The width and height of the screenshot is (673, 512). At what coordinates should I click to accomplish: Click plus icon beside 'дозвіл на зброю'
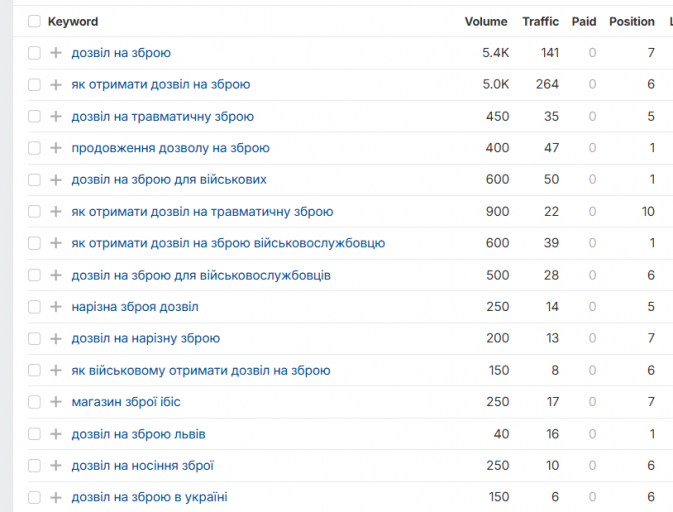(x=56, y=53)
